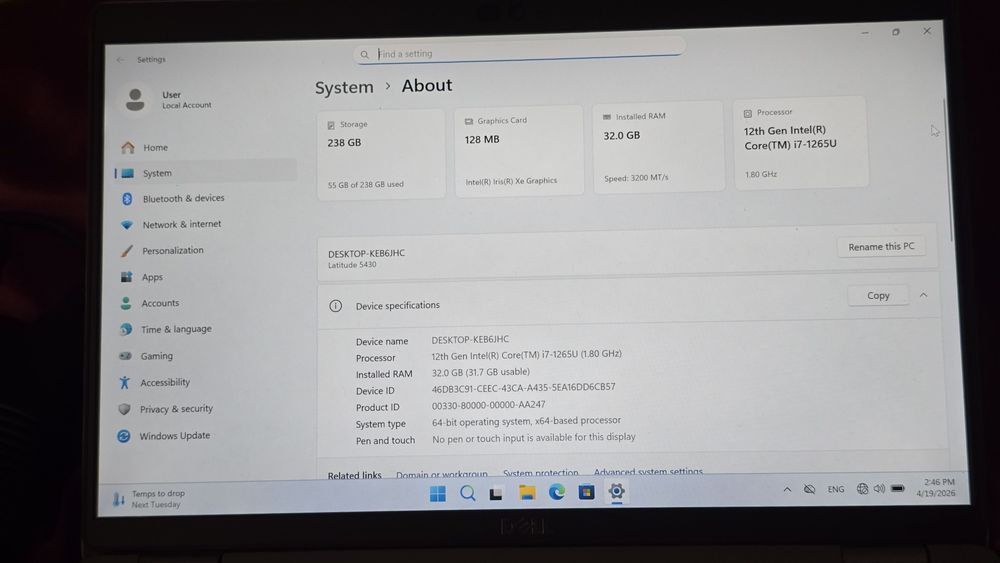Click the person icon beside Accounts

point(126,303)
